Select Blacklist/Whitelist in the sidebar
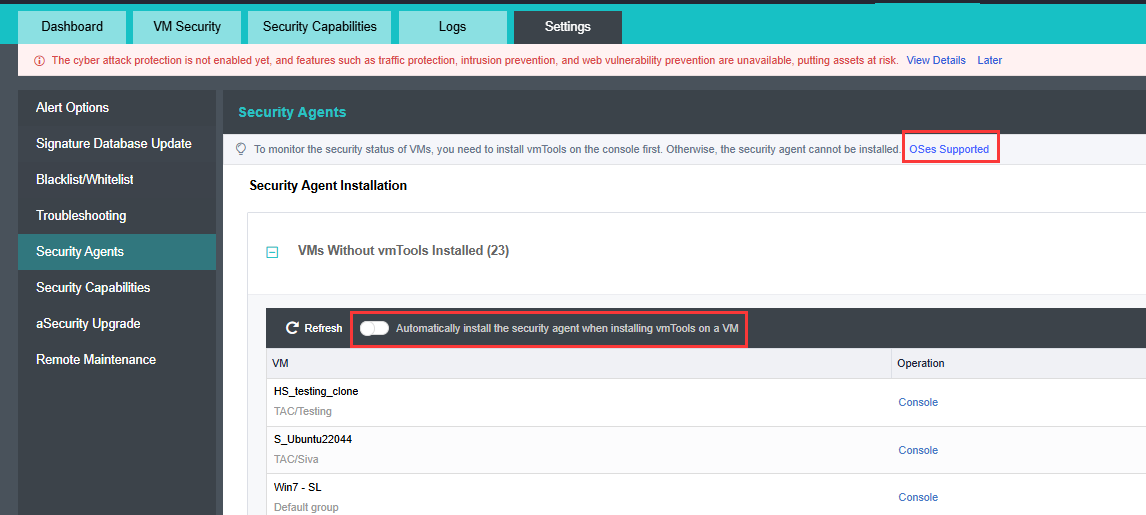This screenshot has height=515, width=1146. tap(85, 179)
